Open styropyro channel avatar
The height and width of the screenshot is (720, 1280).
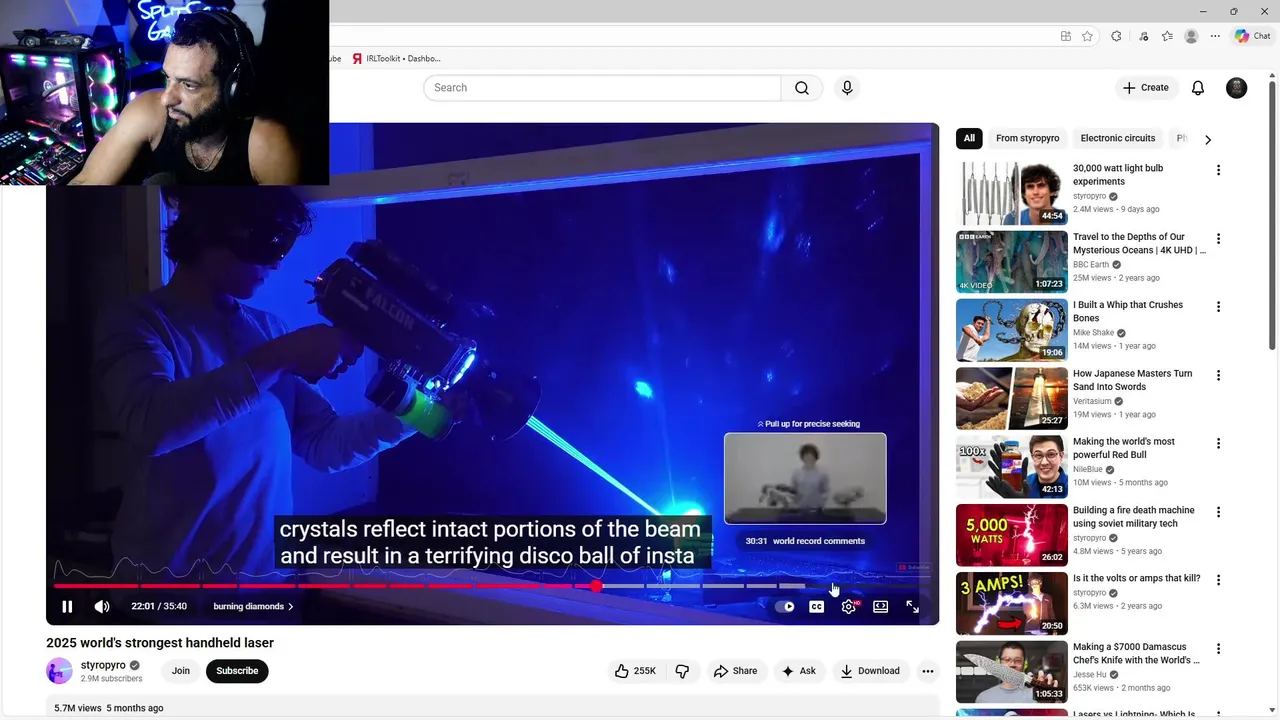point(60,671)
